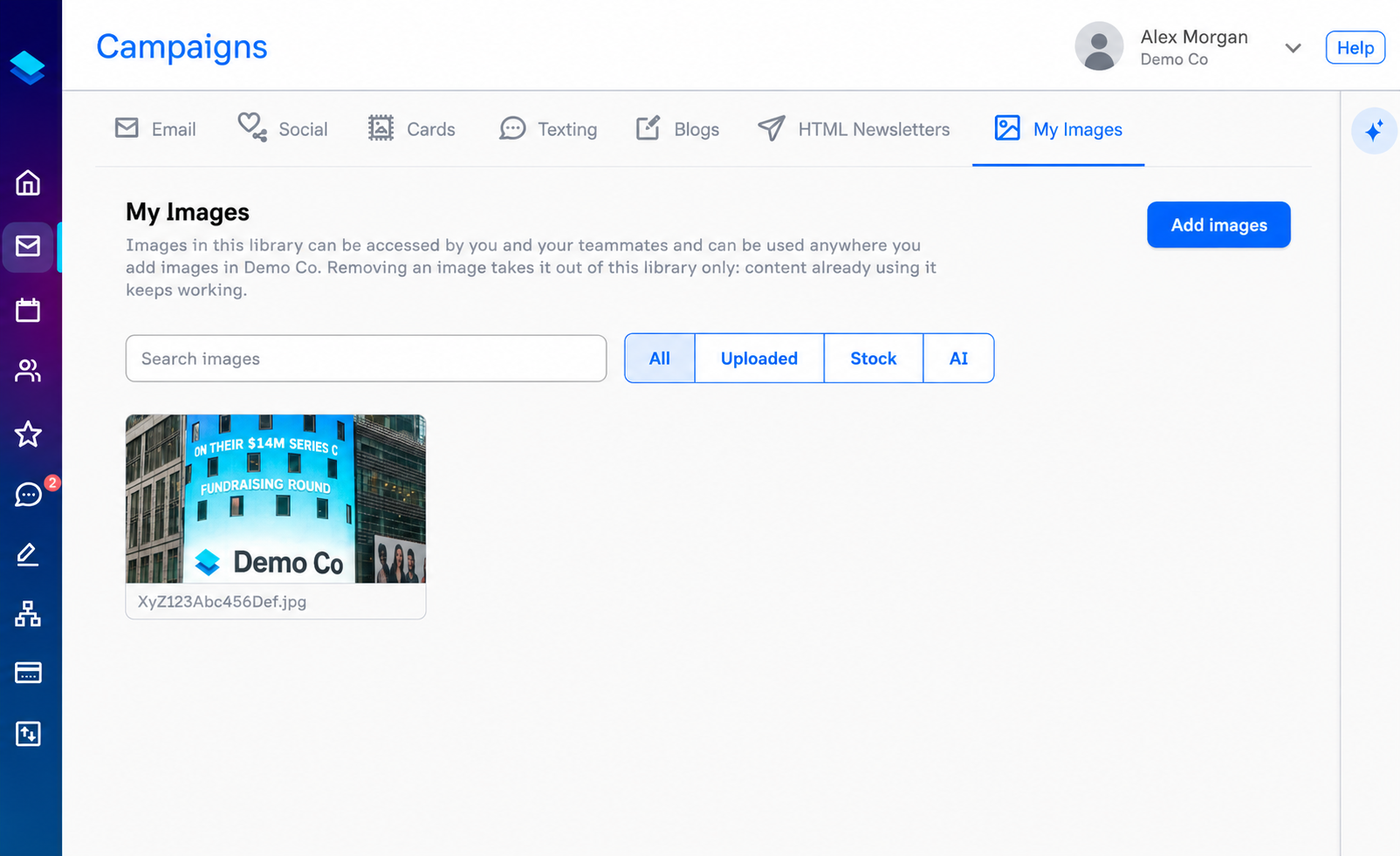This screenshot has height=856, width=1400.
Task: Open the hierarchy network icon in the sidebar
Action: coord(28,613)
